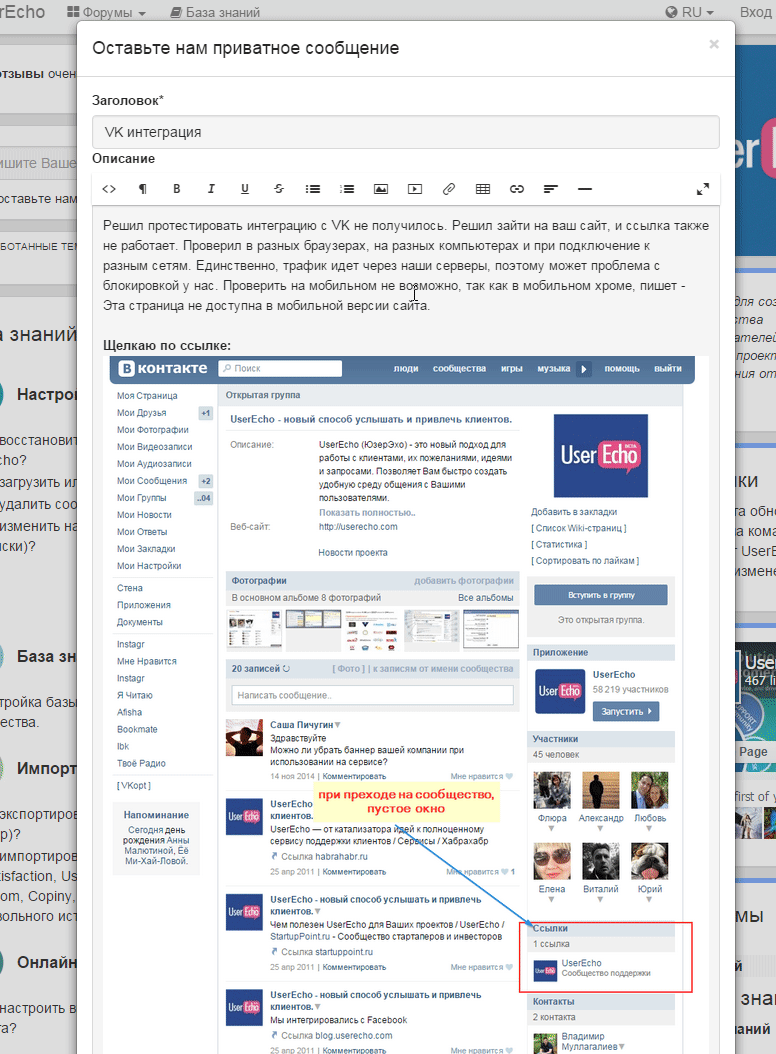
Task: Click Написать сообщение field on wall
Action: coord(372,695)
